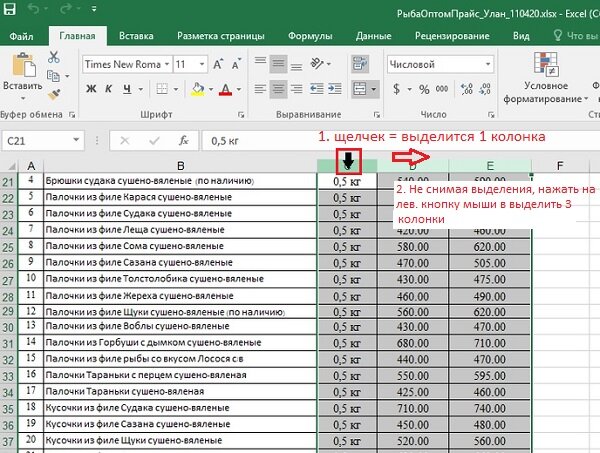Open the Шрифт dialog launcher icon
Screen dimensions: 600x453
(241, 114)
